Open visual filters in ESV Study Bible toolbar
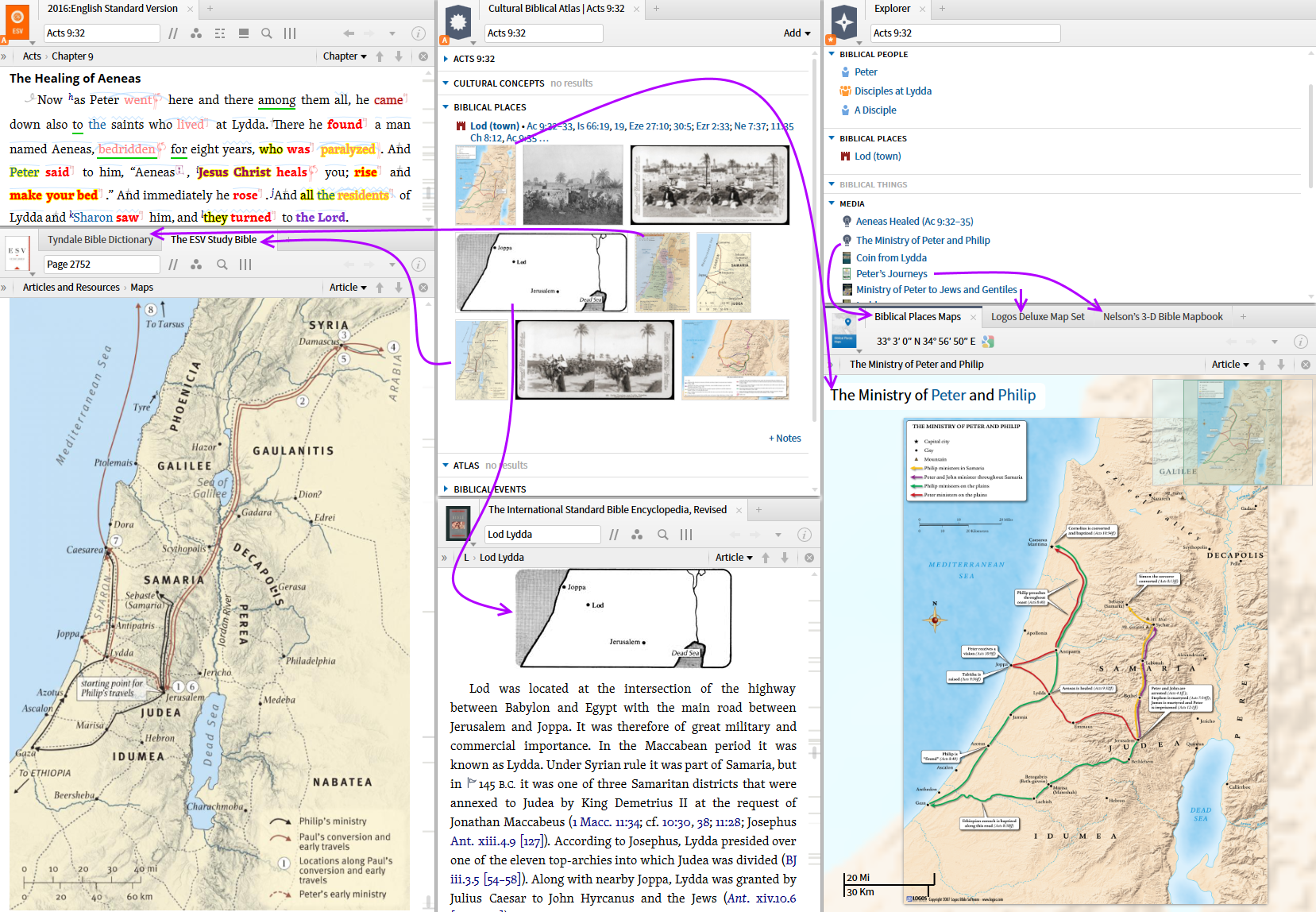Viewport: 1316px width, 912px height. coord(196,265)
